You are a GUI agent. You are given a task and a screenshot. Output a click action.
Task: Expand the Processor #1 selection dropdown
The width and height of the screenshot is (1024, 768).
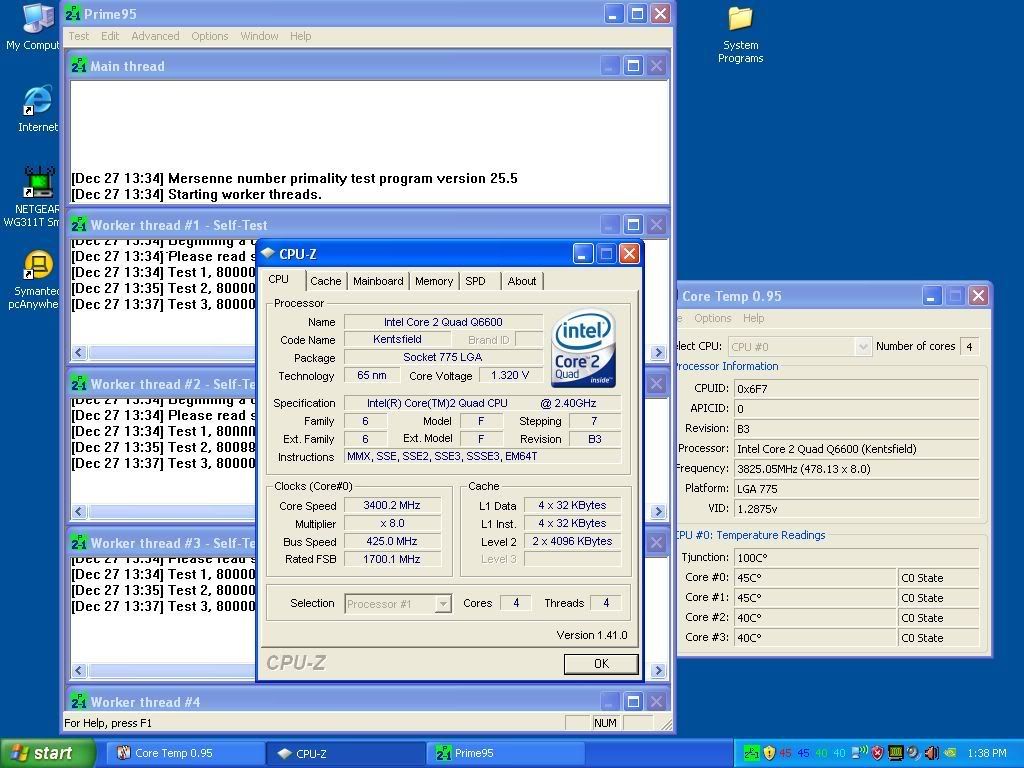point(442,604)
